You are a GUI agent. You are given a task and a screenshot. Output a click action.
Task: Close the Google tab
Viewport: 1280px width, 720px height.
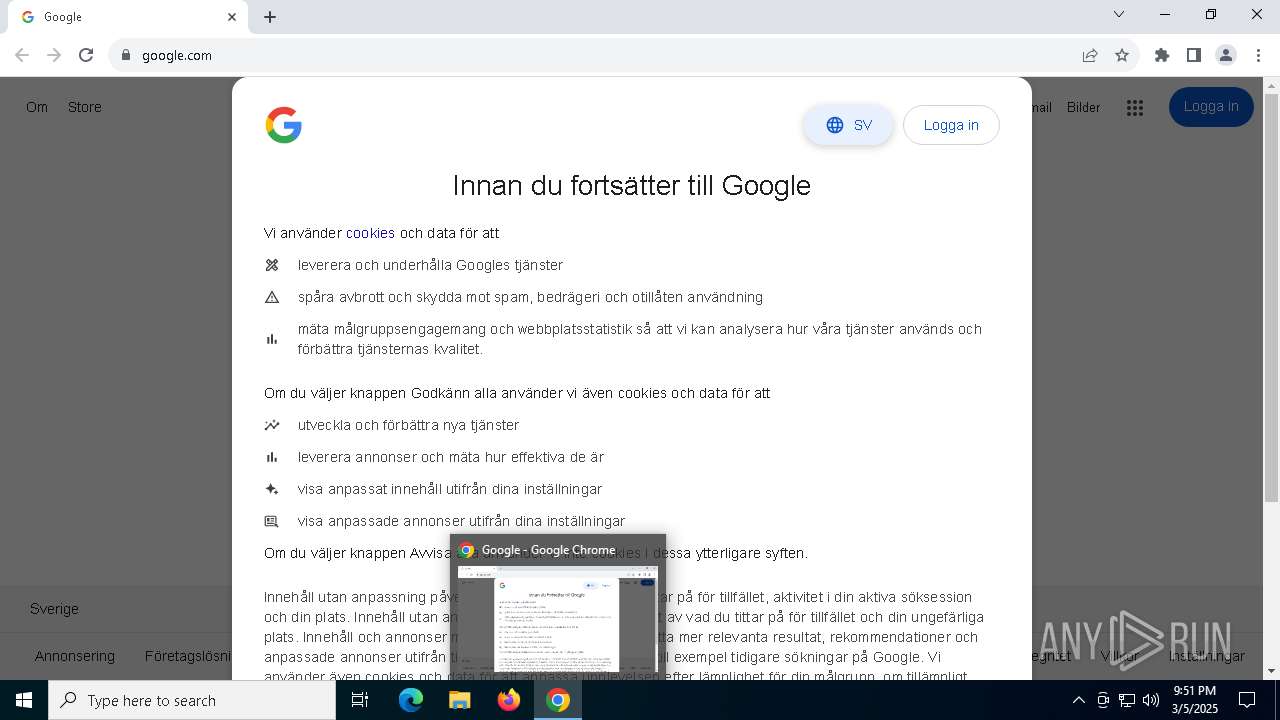(x=232, y=17)
